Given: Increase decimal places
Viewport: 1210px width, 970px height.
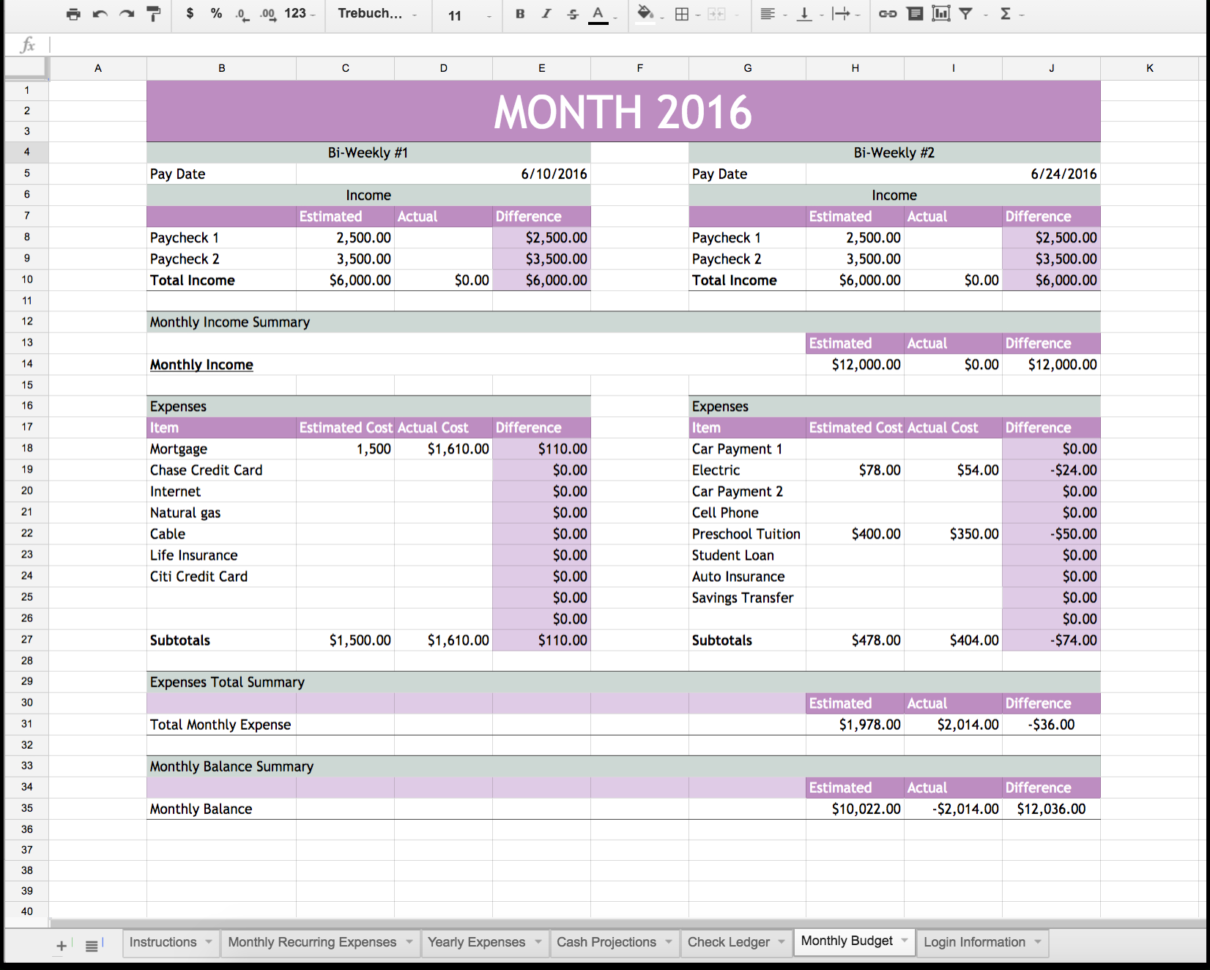Looking at the screenshot, I should [266, 13].
